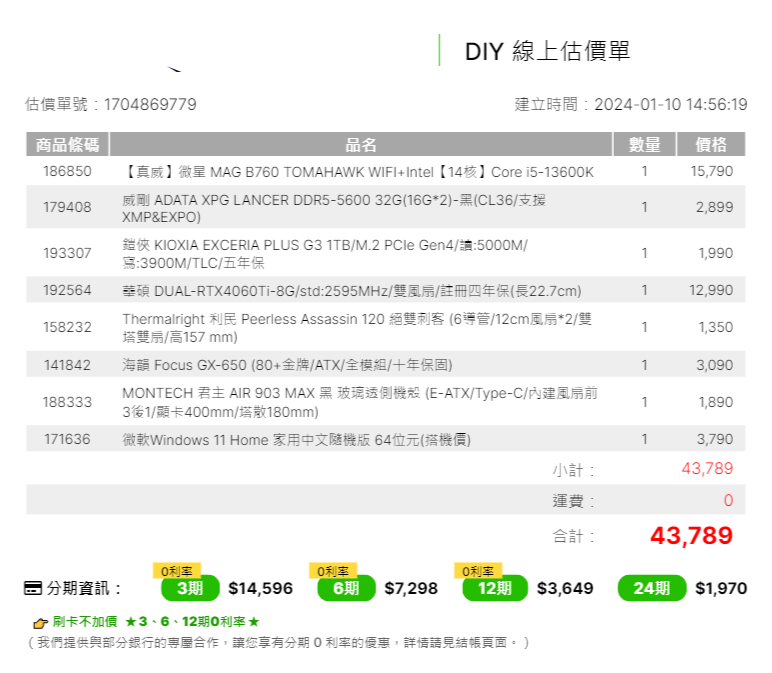This screenshot has width=772, height=673.
Task: Click the quantity 1 in the RTX4060Ti row
Action: point(644,290)
